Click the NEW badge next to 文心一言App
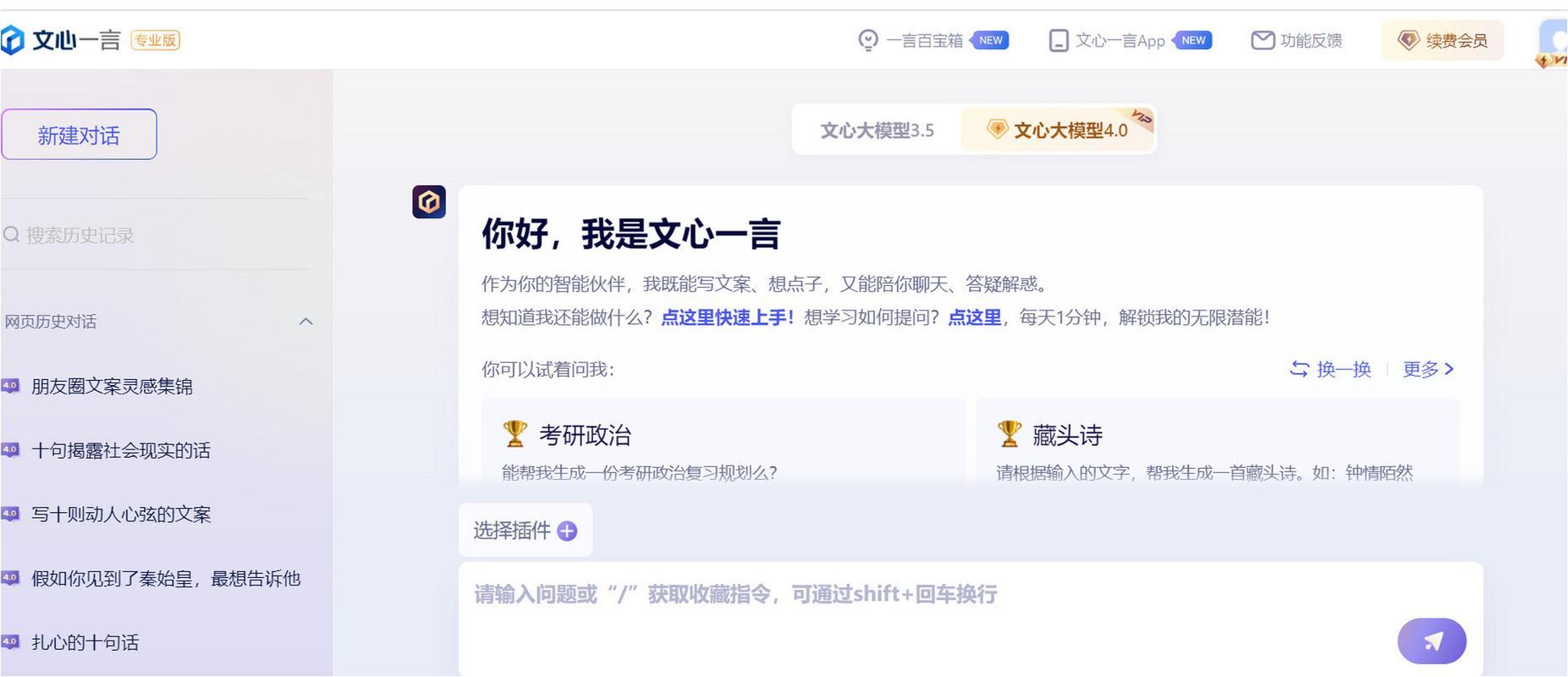The width and height of the screenshot is (1568, 677). (x=1192, y=41)
